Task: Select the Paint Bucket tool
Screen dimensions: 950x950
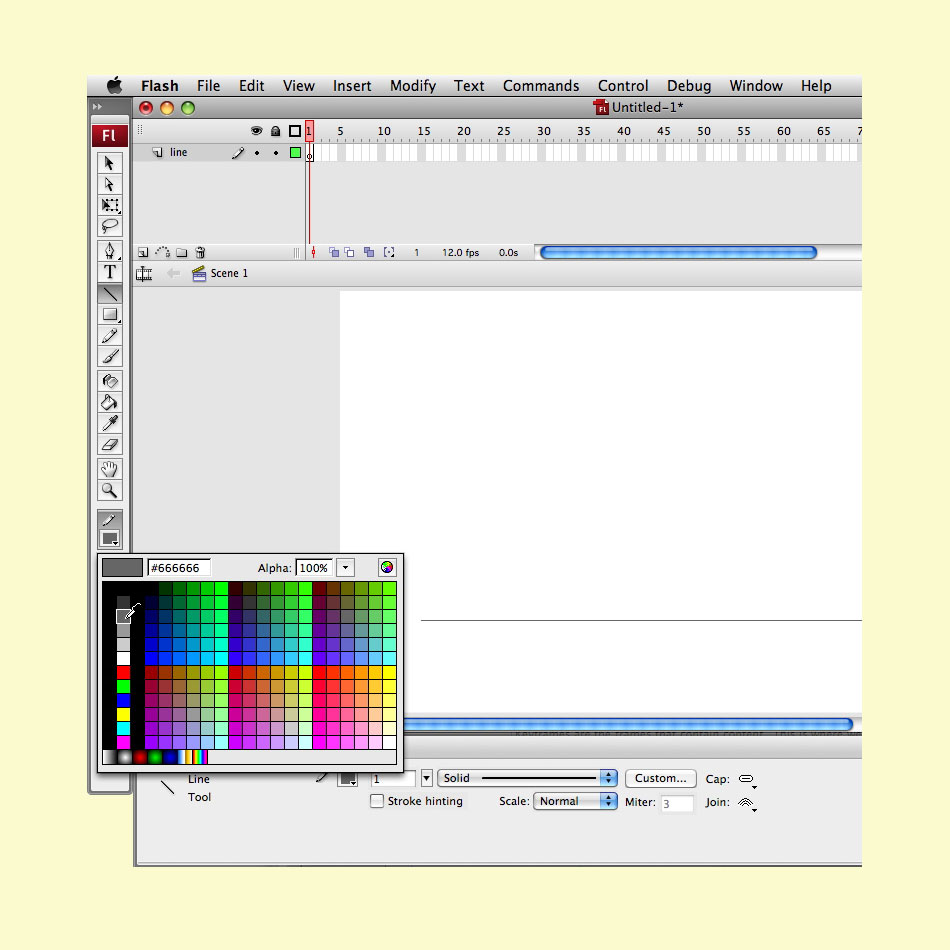Action: pyautogui.click(x=110, y=403)
